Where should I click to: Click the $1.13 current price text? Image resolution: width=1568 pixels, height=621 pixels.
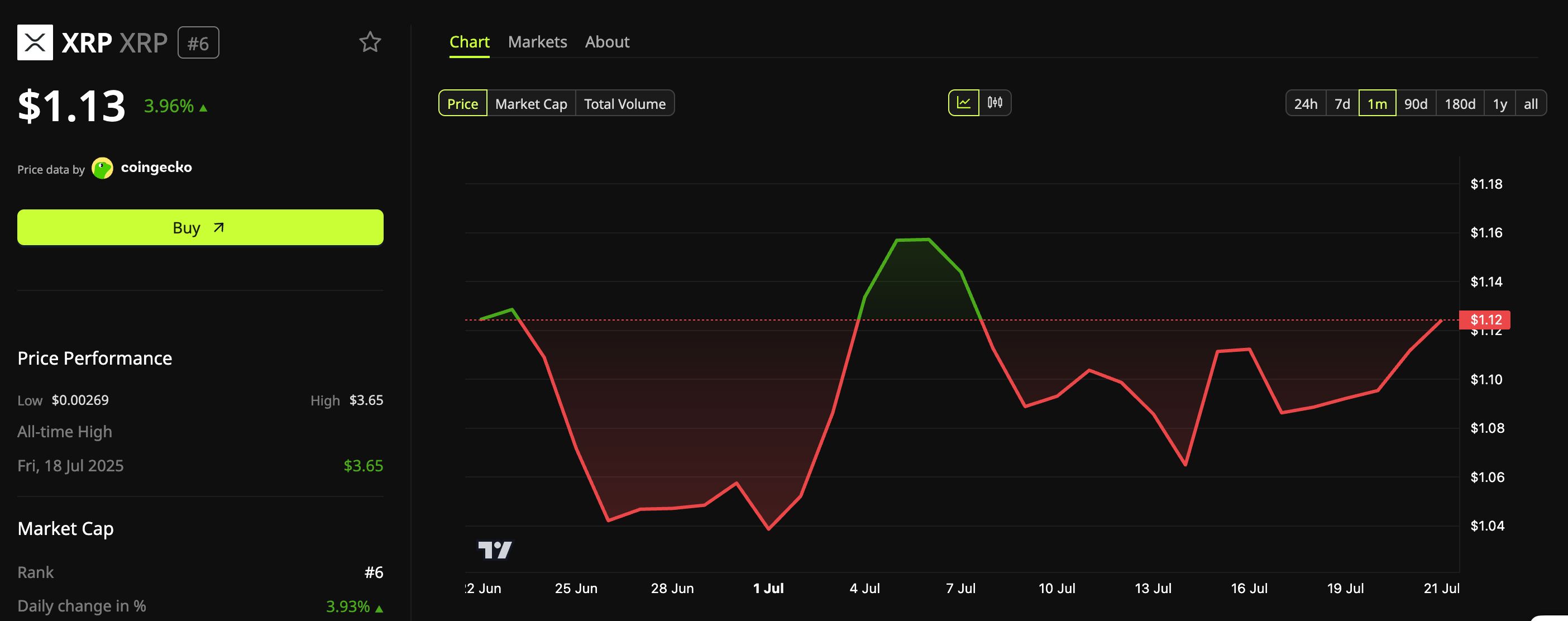(71, 106)
